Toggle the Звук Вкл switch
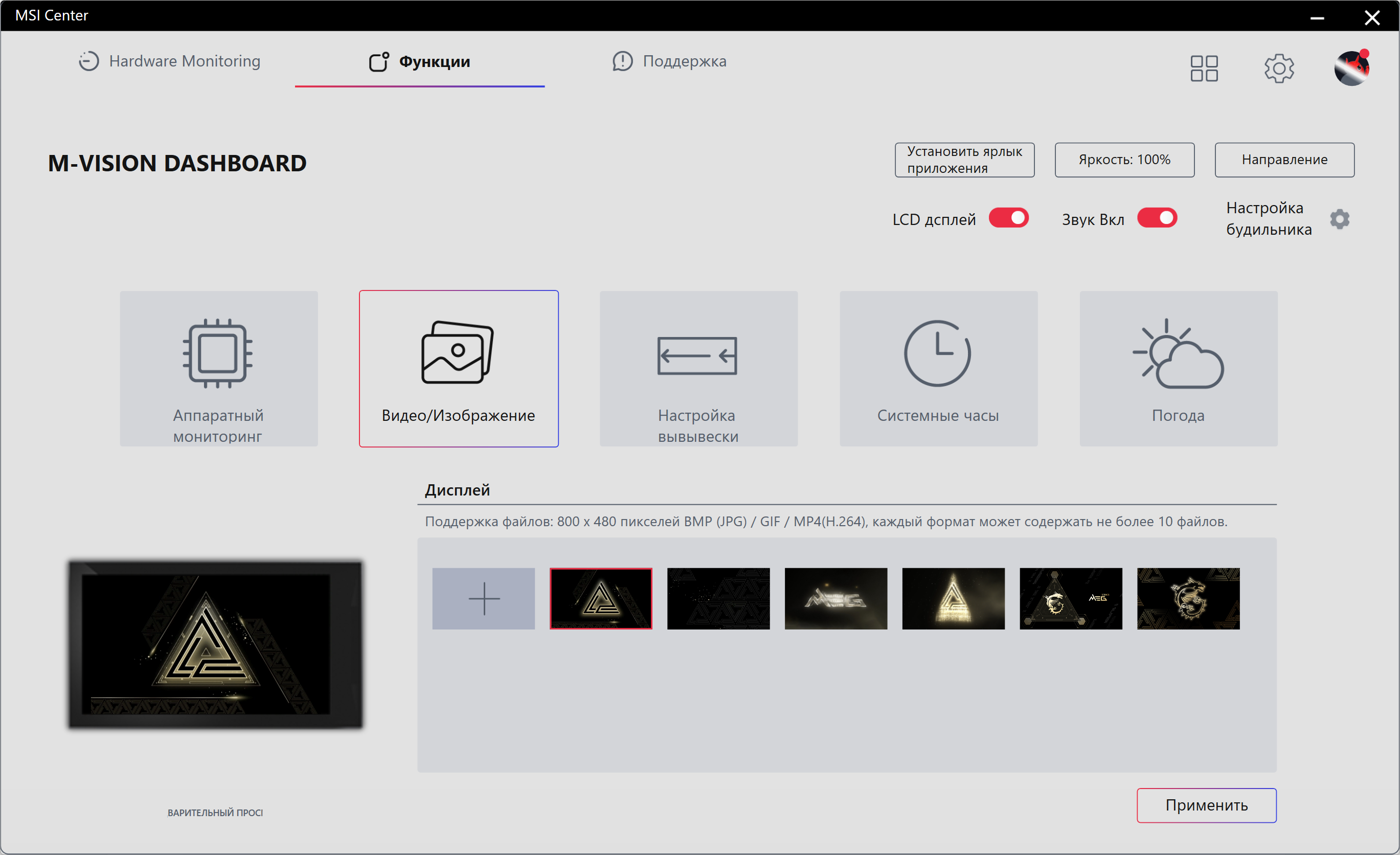The height and width of the screenshot is (855, 1400). coord(1157,218)
